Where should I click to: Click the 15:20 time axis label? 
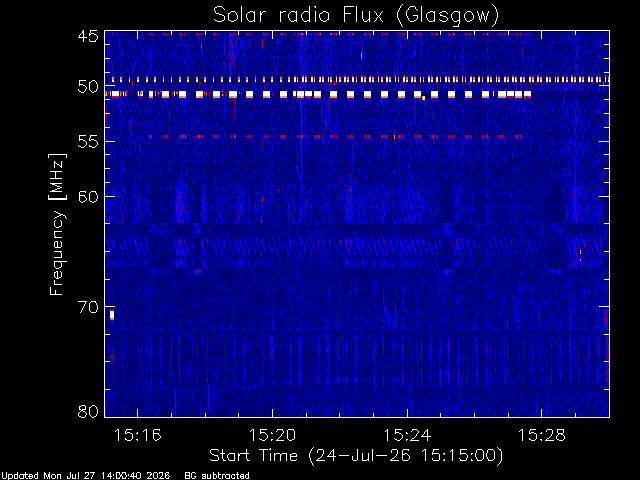pyautogui.click(x=272, y=435)
